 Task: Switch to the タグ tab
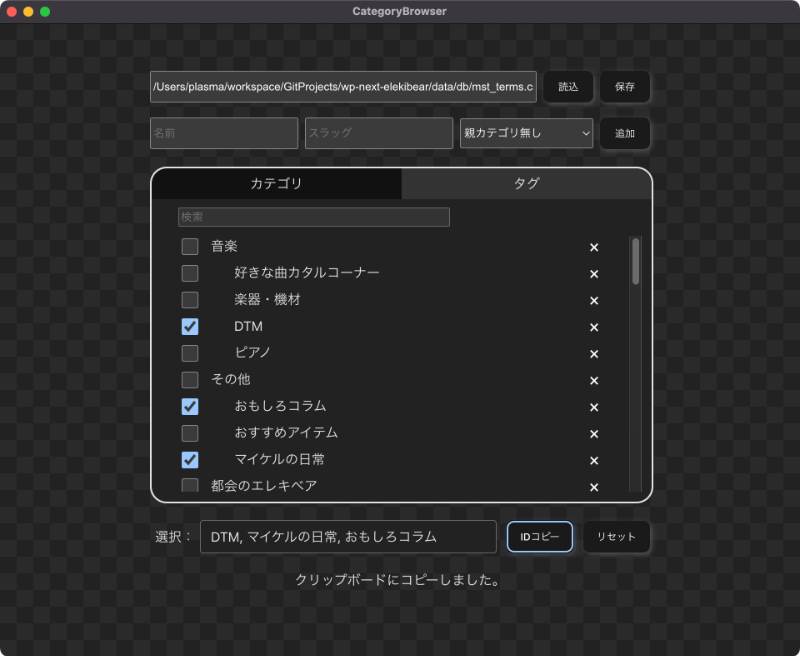point(526,184)
